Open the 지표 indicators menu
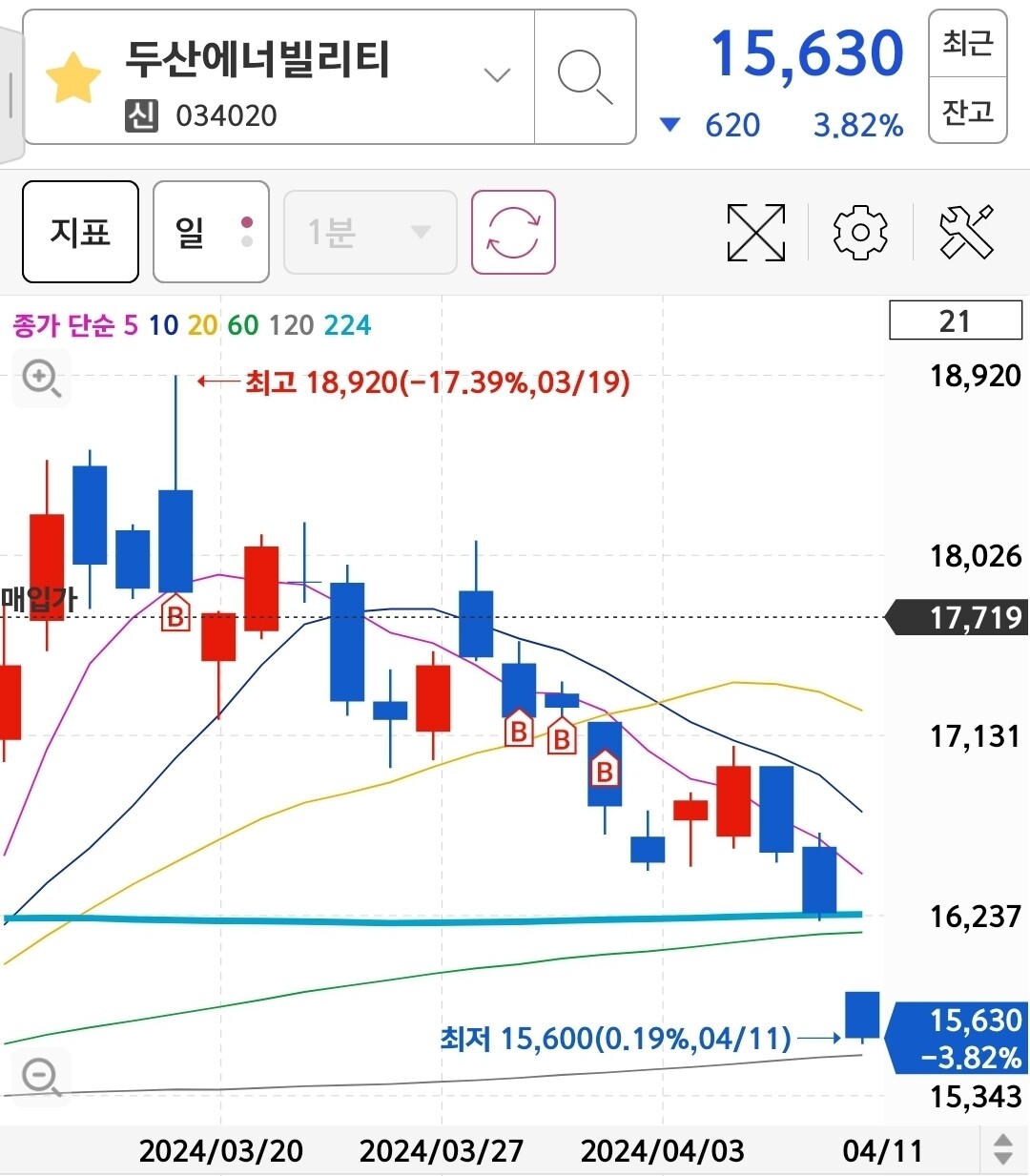The image size is (1030, 1176). pyautogui.click(x=81, y=232)
